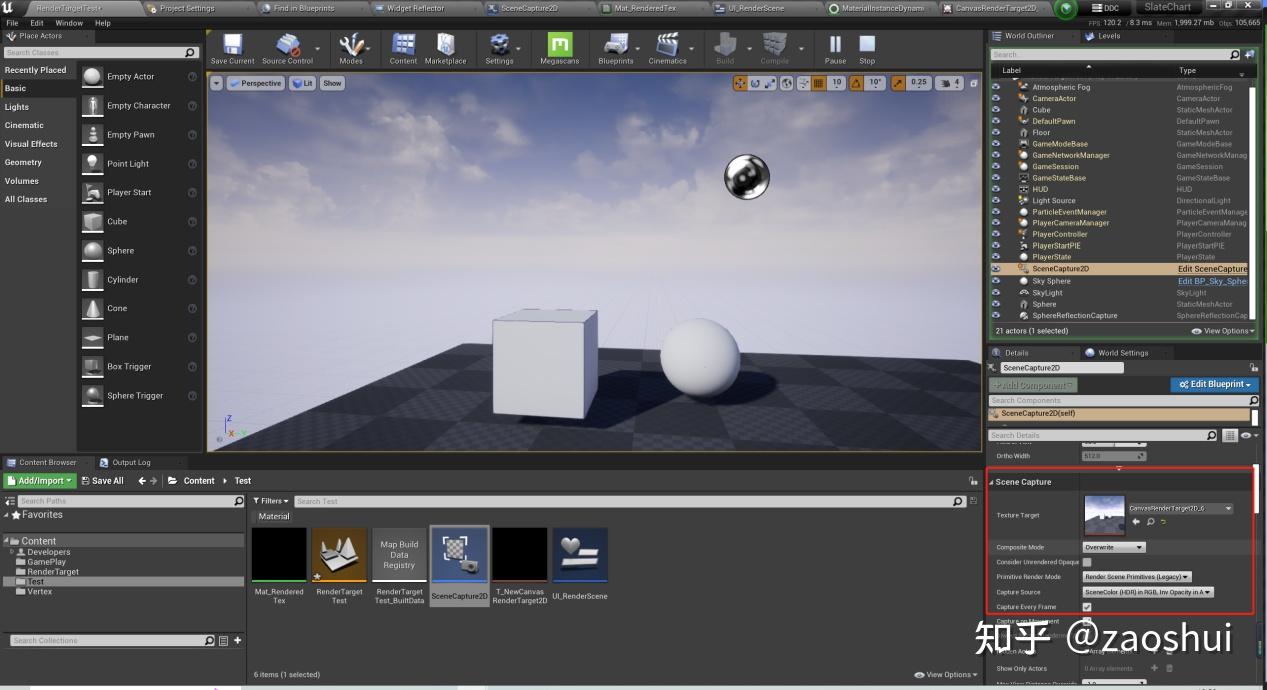Viewport: 1267px width, 690px height.
Task: Open the Window menu
Action: (68, 22)
